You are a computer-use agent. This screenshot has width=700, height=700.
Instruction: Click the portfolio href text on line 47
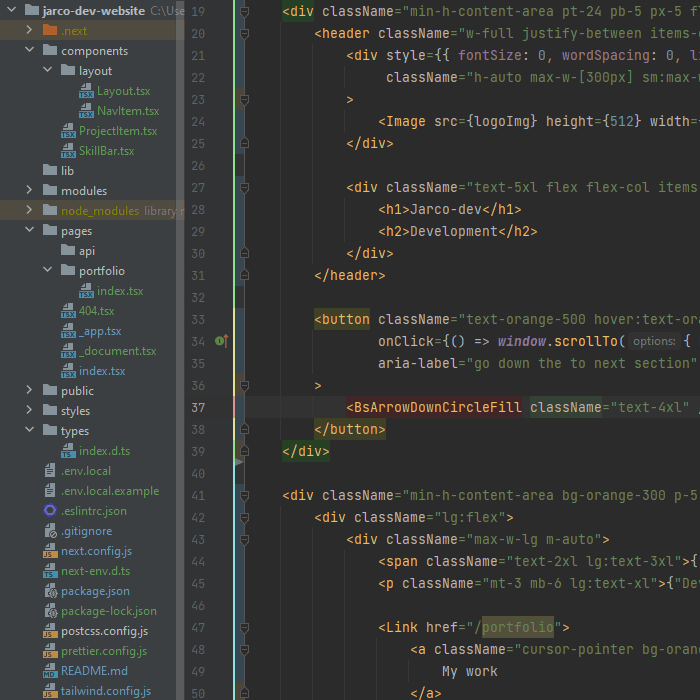tap(517, 627)
